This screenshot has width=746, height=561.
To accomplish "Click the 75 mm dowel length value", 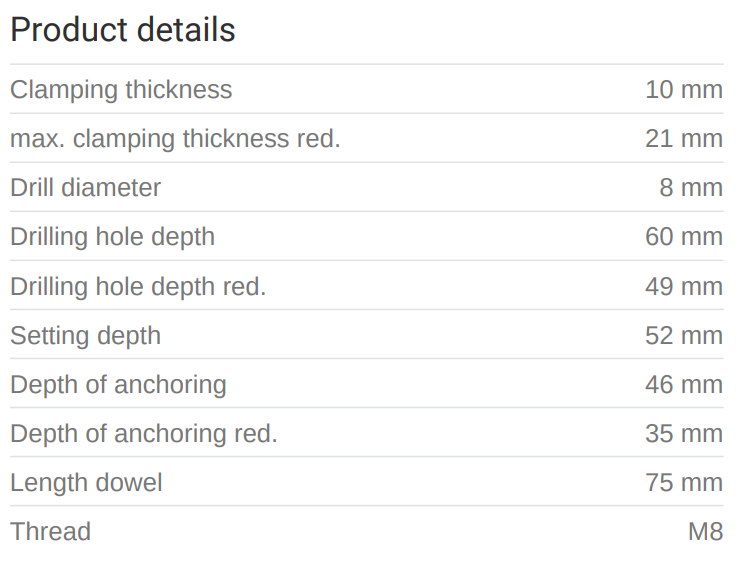I will click(684, 482).
